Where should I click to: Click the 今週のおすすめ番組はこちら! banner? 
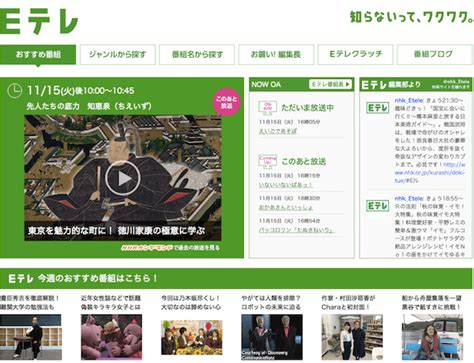point(236,278)
